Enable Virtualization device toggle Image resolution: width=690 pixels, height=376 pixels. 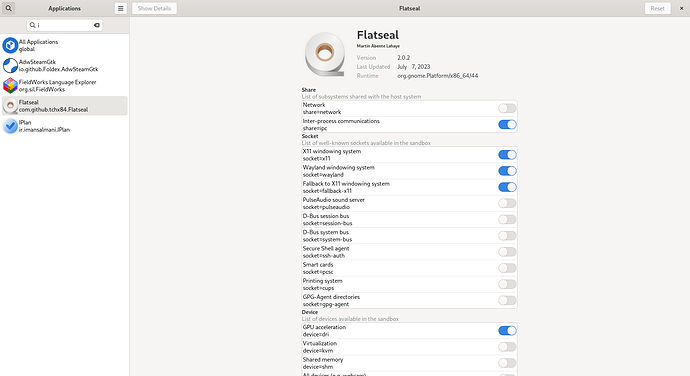[507, 347]
